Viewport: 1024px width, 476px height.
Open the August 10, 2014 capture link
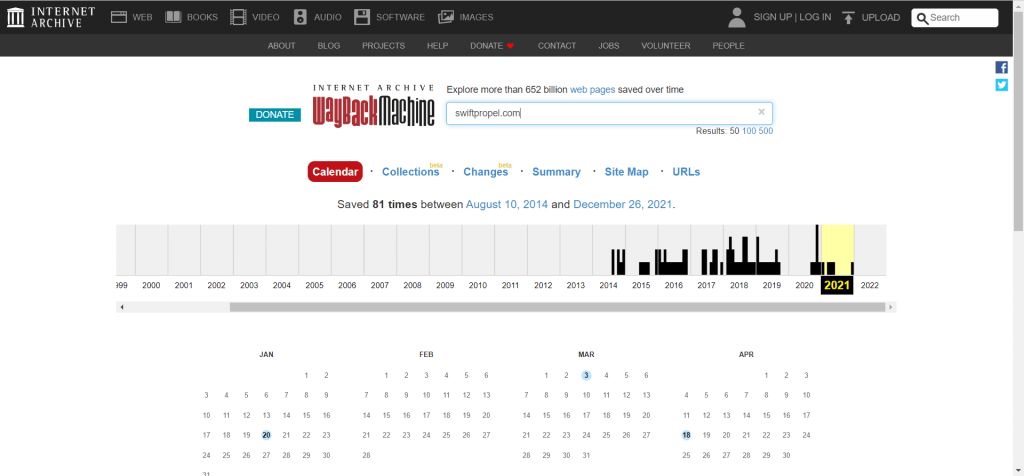pyautogui.click(x=506, y=204)
